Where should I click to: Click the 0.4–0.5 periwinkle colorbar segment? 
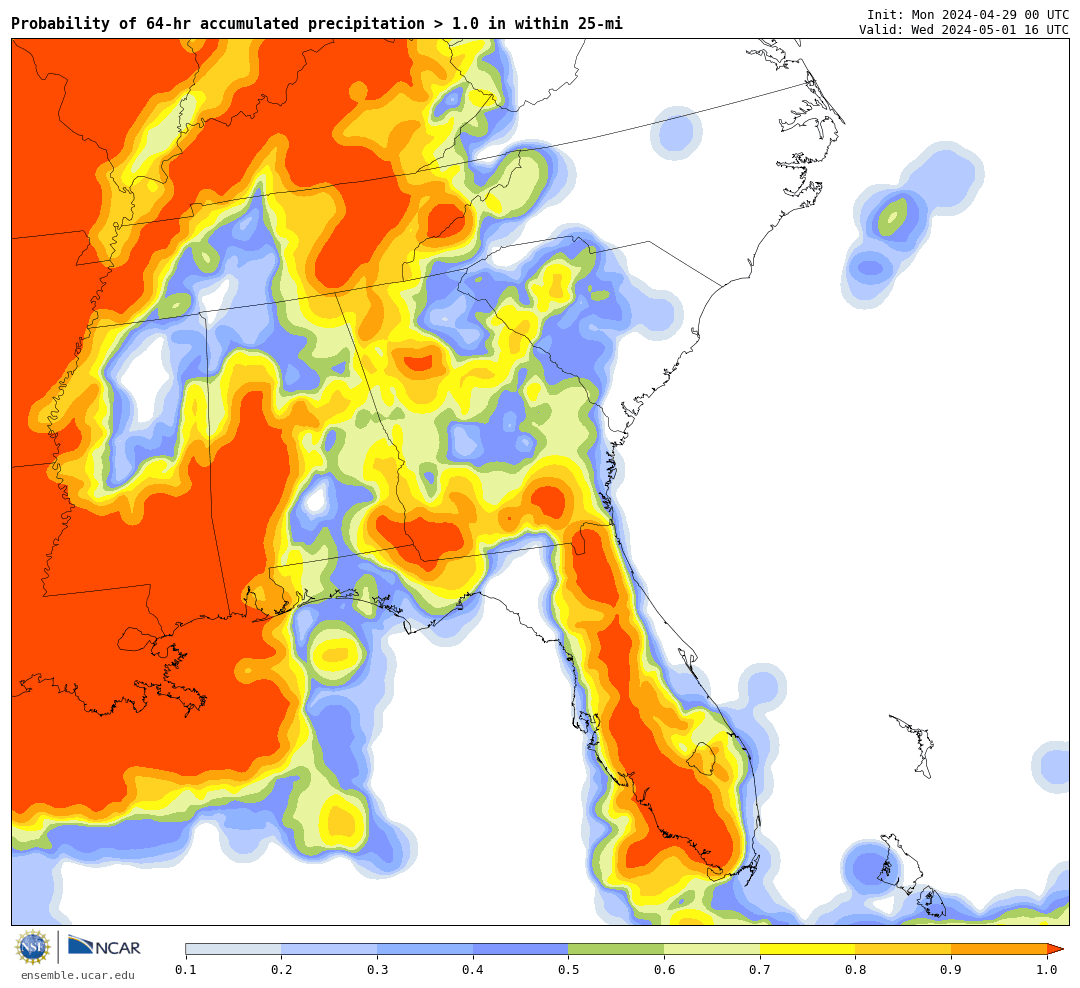tap(521, 949)
